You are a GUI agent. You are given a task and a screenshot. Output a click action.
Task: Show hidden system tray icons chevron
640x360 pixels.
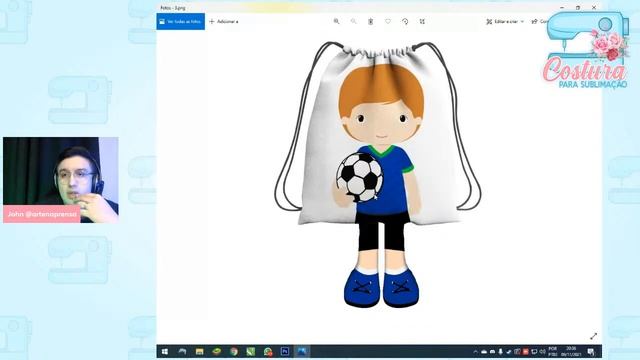(x=476, y=351)
